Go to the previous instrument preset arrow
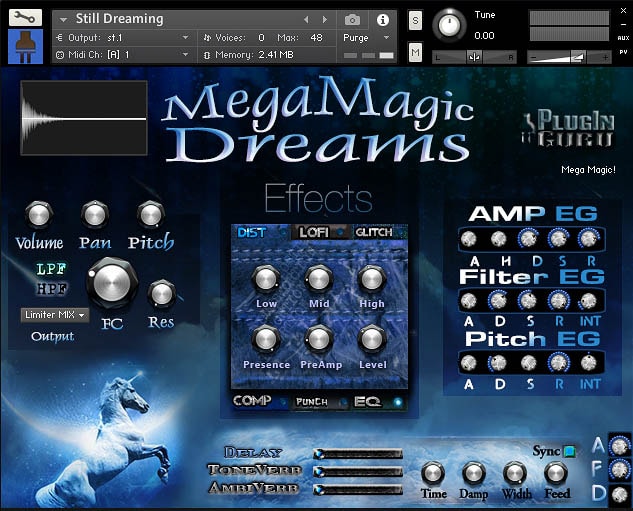The image size is (633, 511). point(308,19)
